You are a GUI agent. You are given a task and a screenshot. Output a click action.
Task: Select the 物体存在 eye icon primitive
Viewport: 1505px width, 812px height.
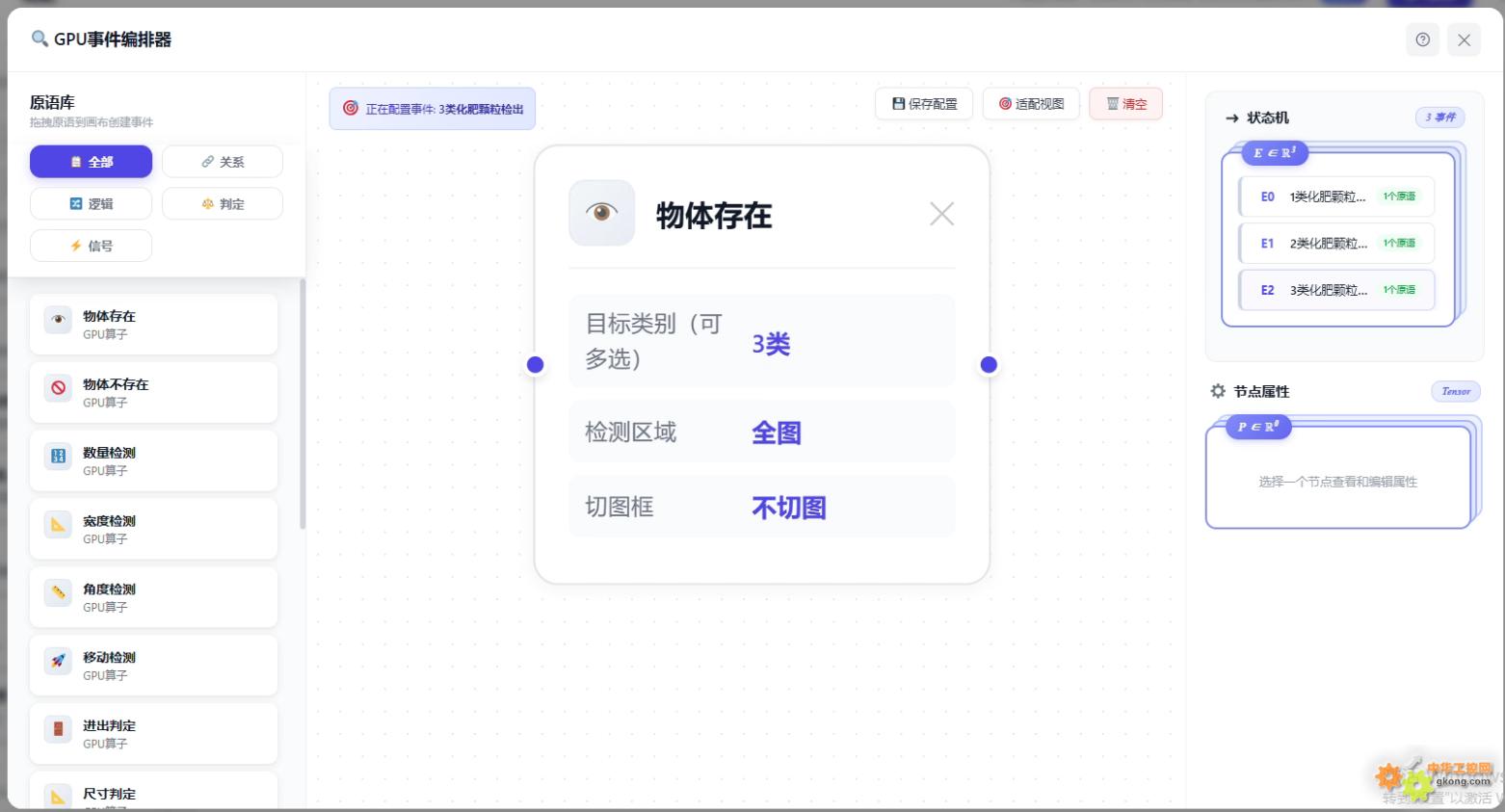pos(59,321)
